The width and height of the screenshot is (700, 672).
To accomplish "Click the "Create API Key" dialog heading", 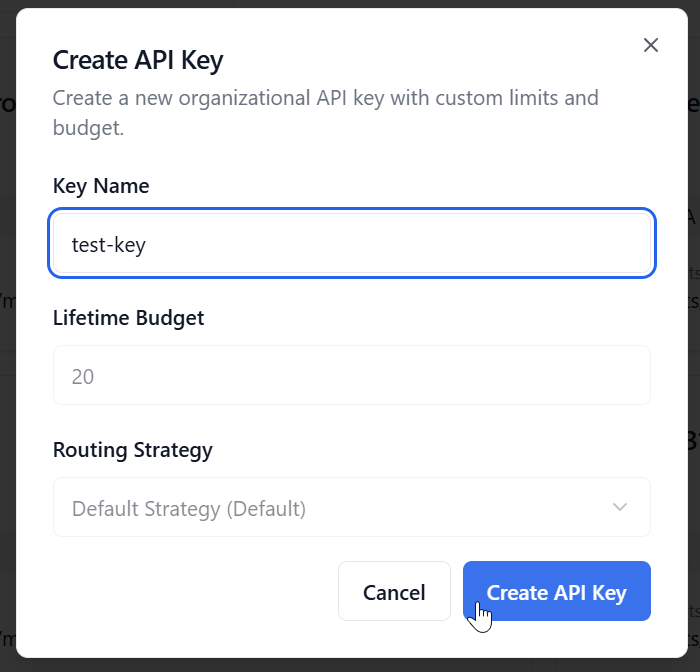I will click(138, 60).
